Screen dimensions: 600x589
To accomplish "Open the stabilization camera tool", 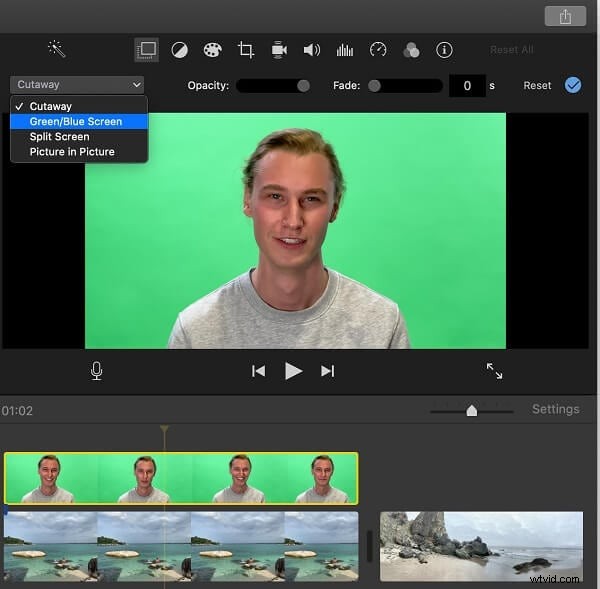I will [x=279, y=50].
